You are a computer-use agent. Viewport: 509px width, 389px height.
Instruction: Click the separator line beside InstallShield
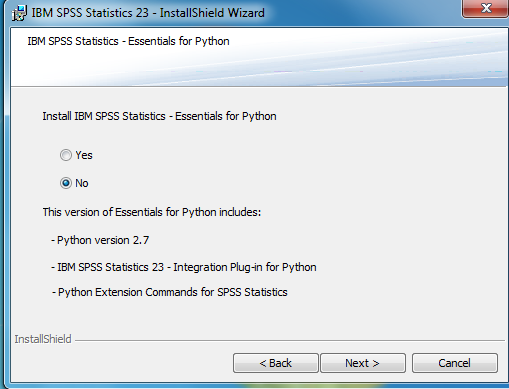(290, 340)
